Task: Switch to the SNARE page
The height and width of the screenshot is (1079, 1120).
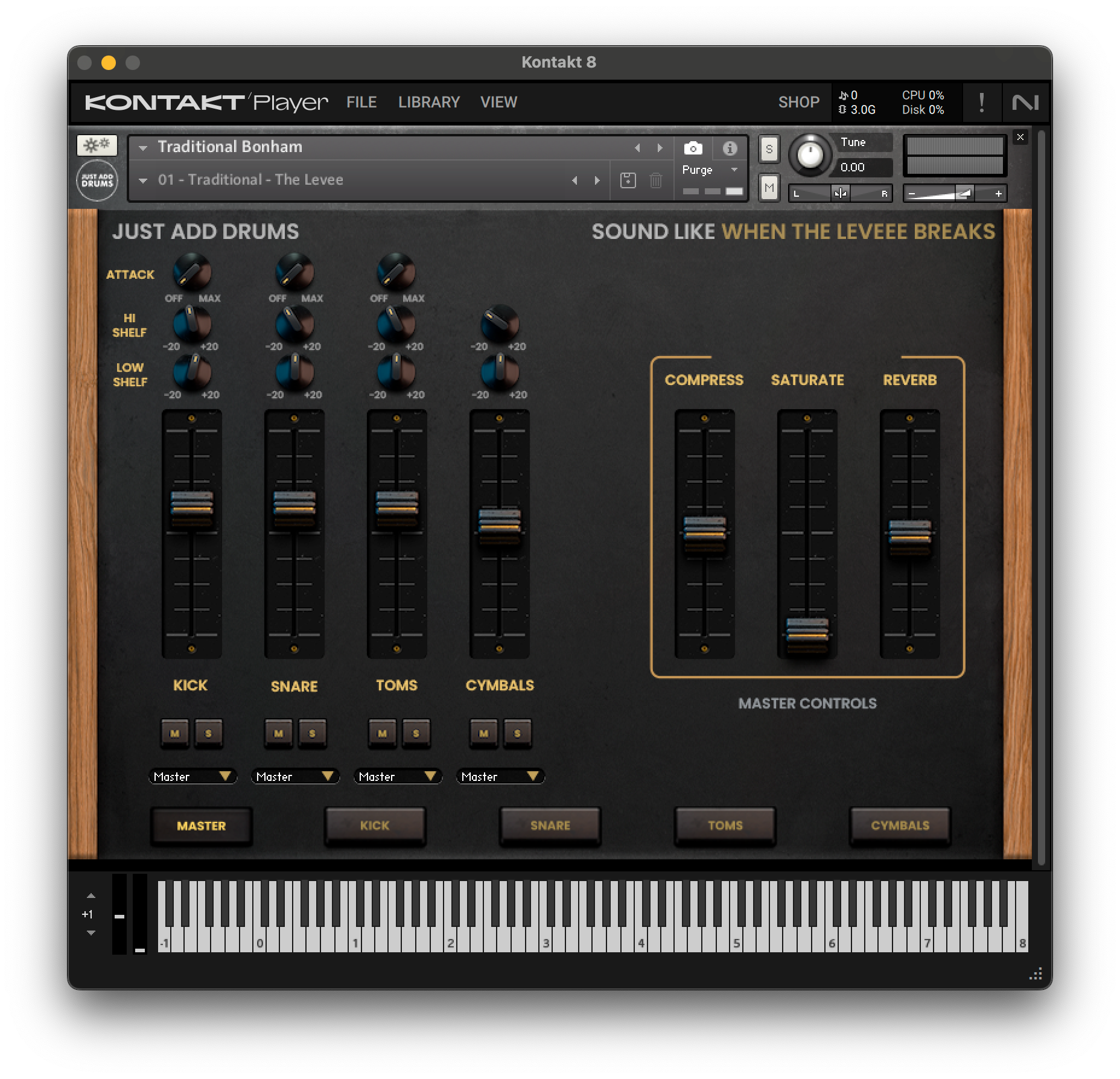Action: (x=550, y=826)
